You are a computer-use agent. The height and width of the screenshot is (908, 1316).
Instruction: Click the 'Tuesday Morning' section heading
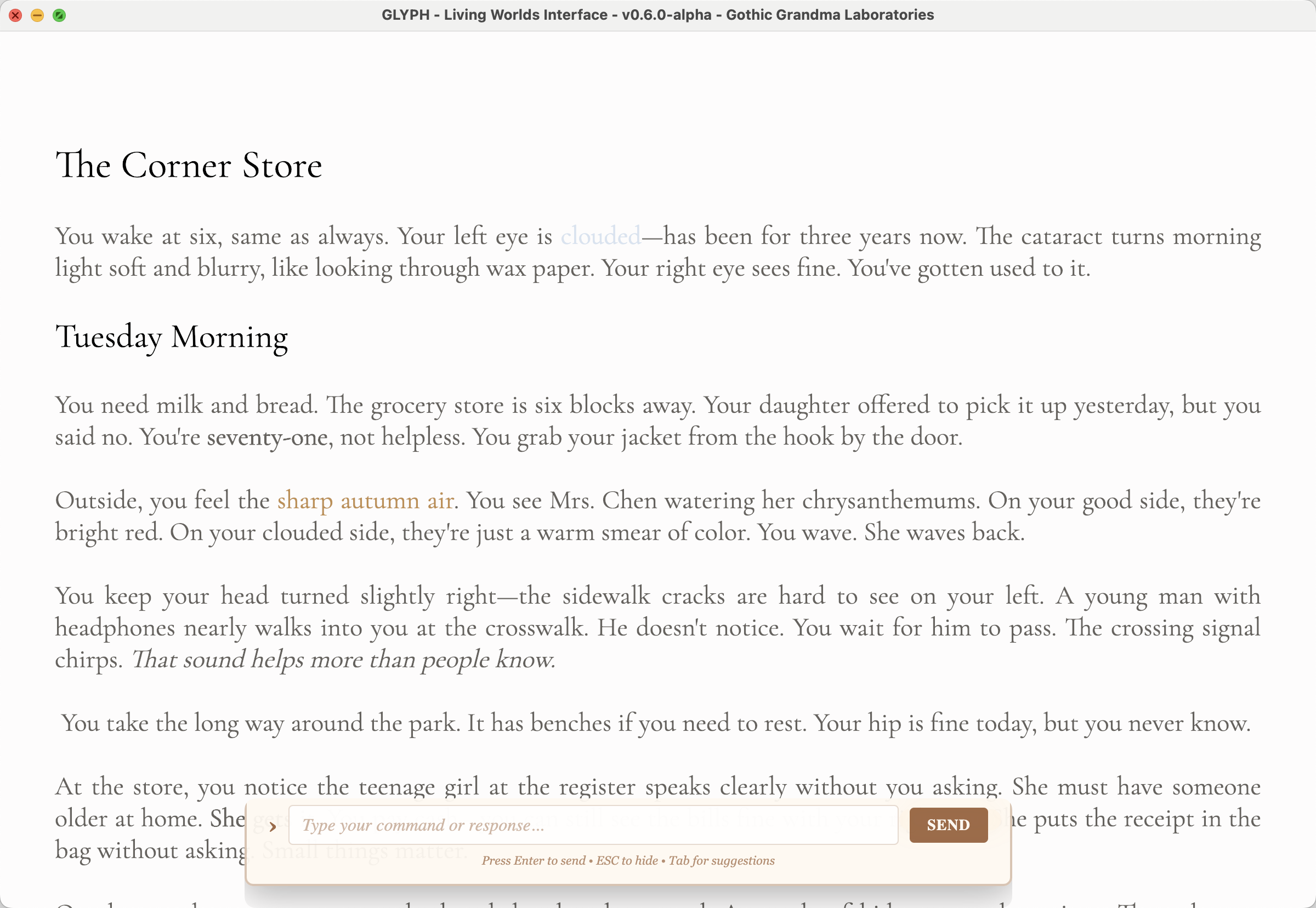(171, 337)
